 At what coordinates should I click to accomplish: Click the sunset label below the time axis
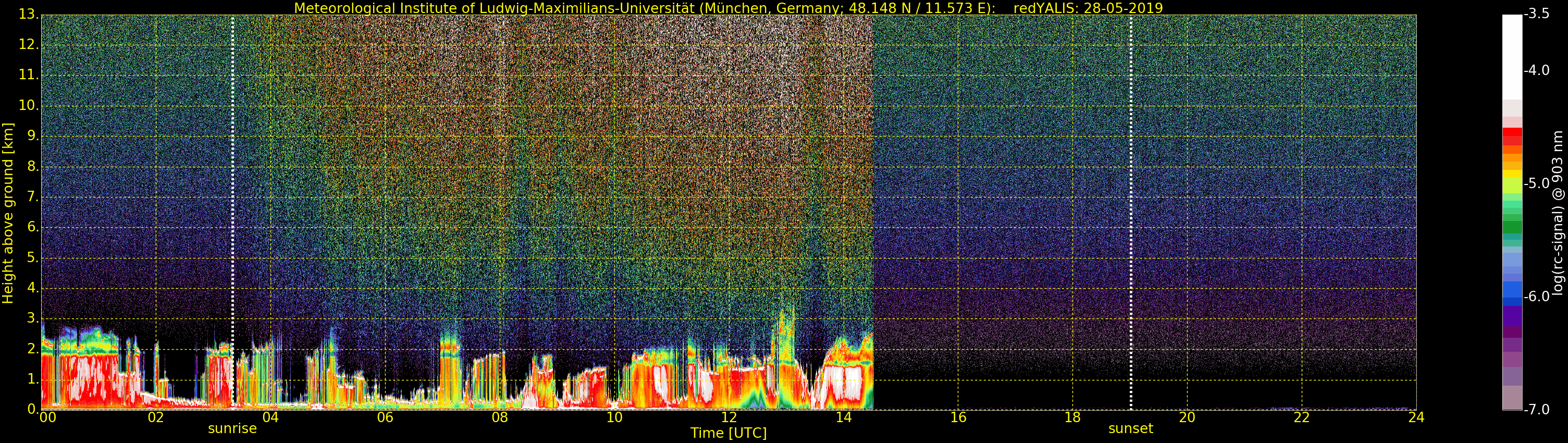(1130, 428)
